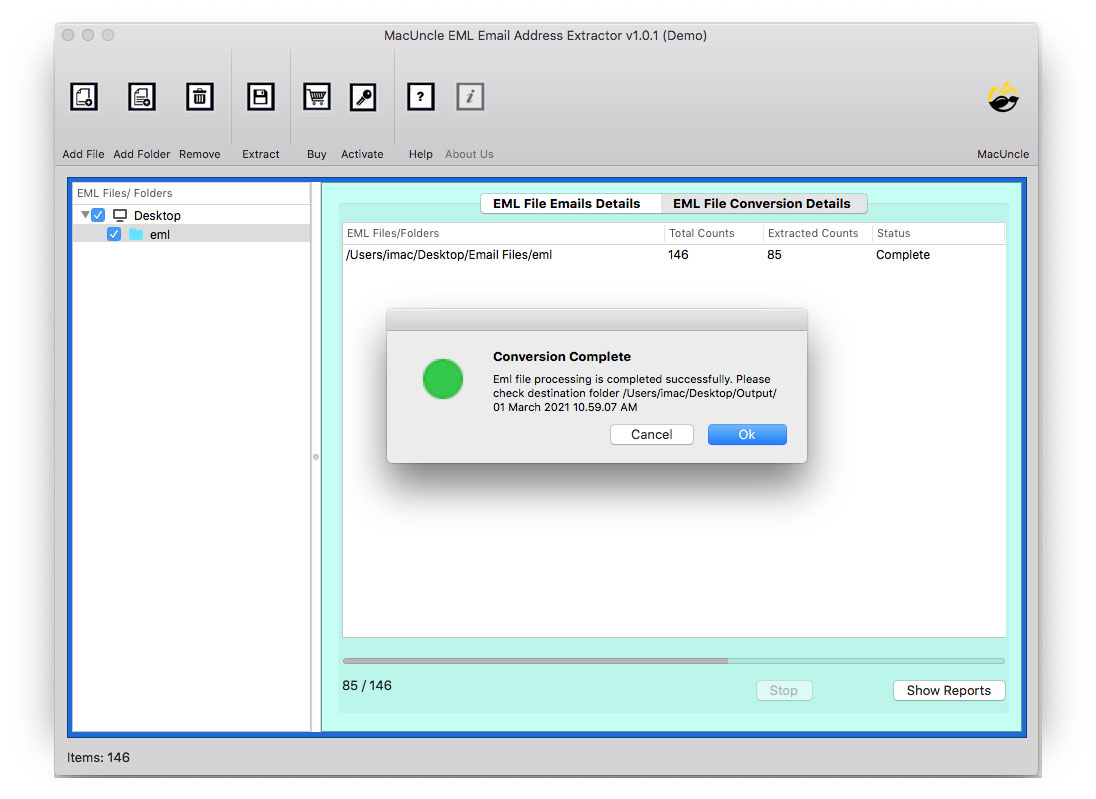
Task: Click the Add Folder label text
Action: 142,154
